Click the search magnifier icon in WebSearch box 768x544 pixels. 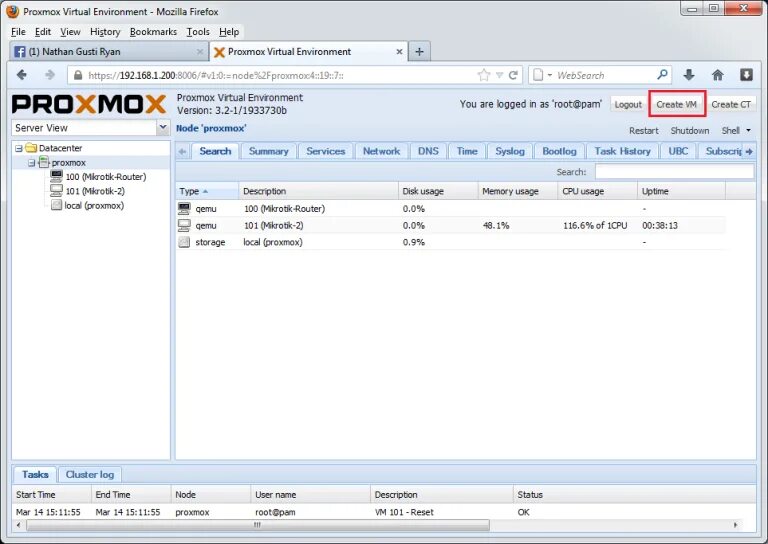click(662, 75)
